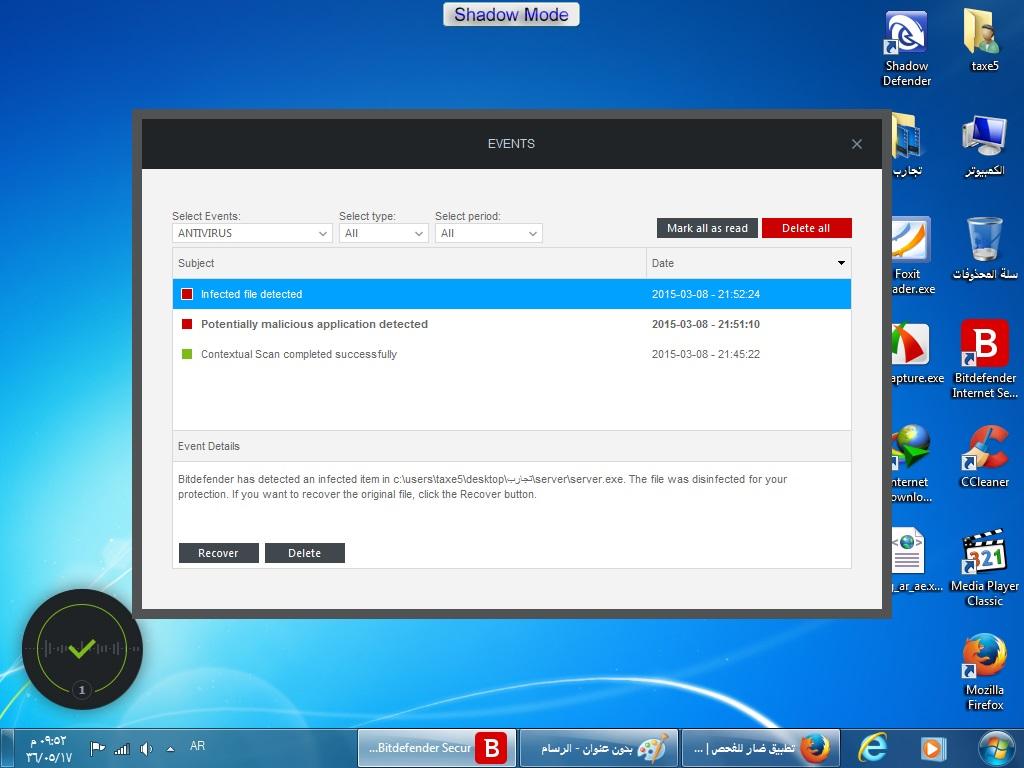Toggle the sort arrow in the Date column
The height and width of the screenshot is (768, 1024).
point(841,263)
